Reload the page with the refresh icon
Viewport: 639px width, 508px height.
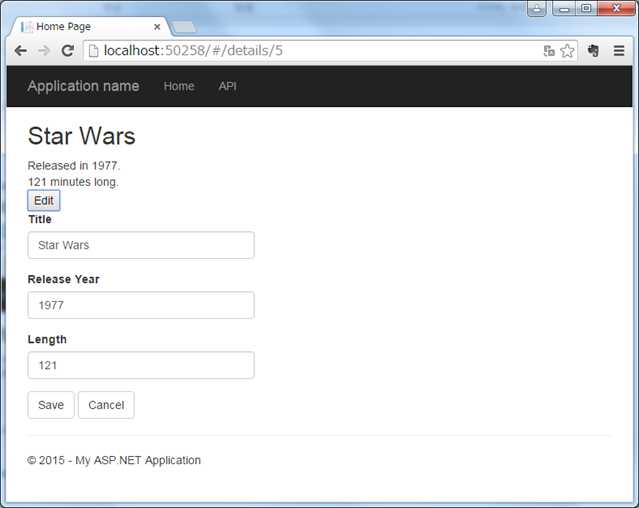click(x=67, y=51)
